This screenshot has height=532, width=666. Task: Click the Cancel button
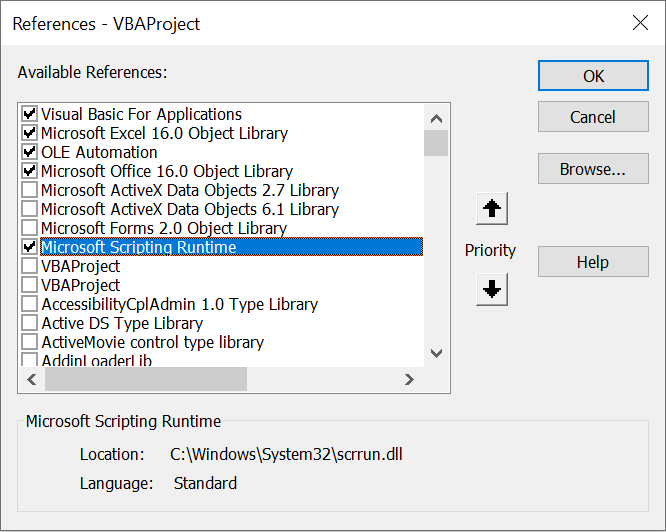pos(593,117)
